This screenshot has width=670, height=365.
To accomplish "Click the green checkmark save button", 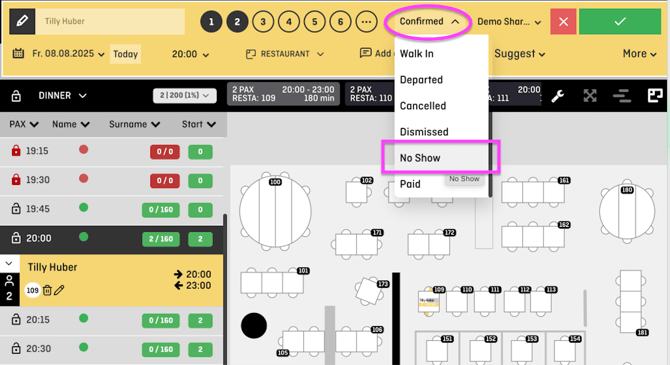I will coord(620,21).
